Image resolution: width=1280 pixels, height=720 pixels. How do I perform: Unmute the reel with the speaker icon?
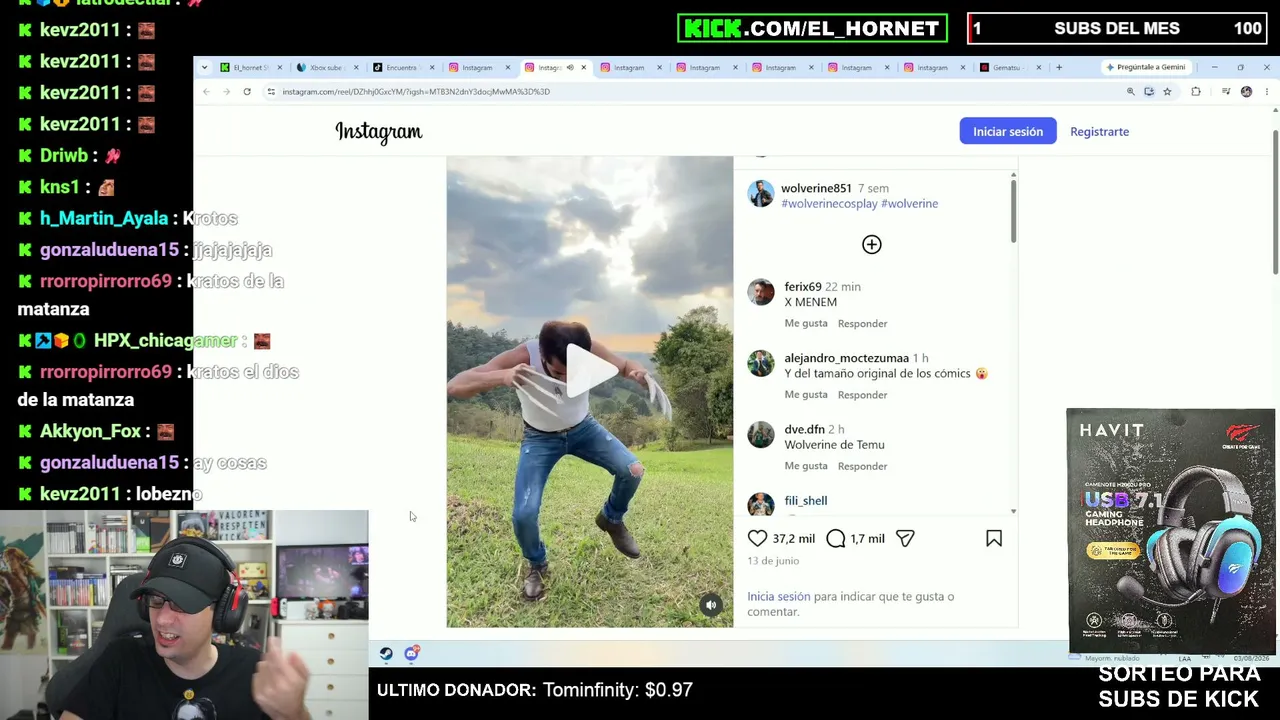point(711,605)
